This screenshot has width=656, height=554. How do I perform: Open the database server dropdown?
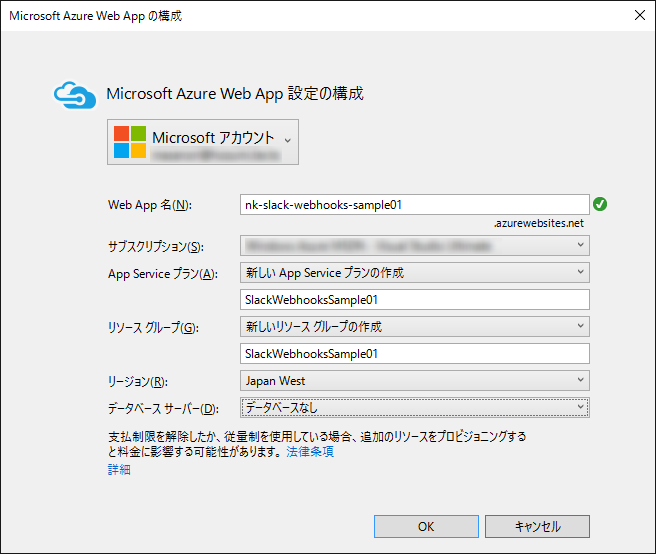point(415,408)
